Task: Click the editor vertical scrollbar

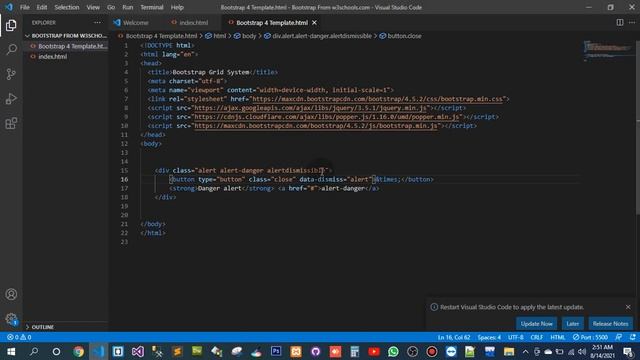Action: pos(637,127)
